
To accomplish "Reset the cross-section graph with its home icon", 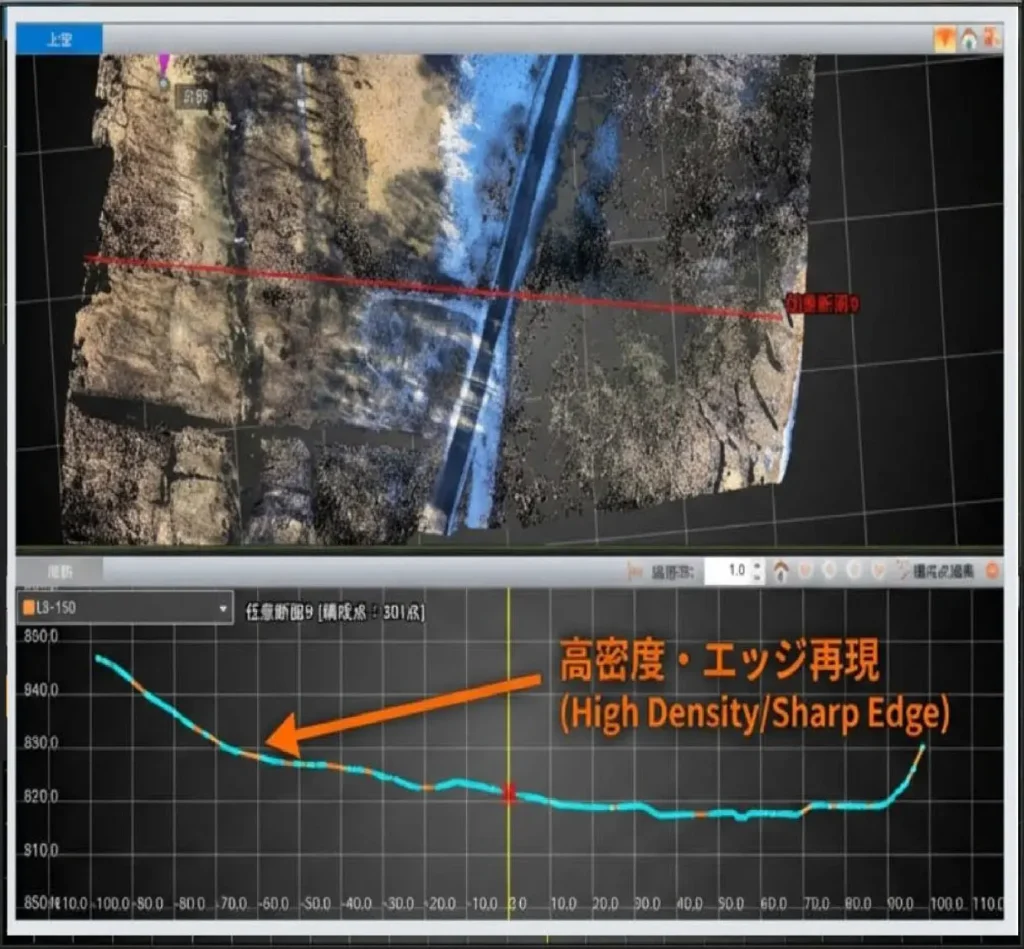I will (781, 571).
